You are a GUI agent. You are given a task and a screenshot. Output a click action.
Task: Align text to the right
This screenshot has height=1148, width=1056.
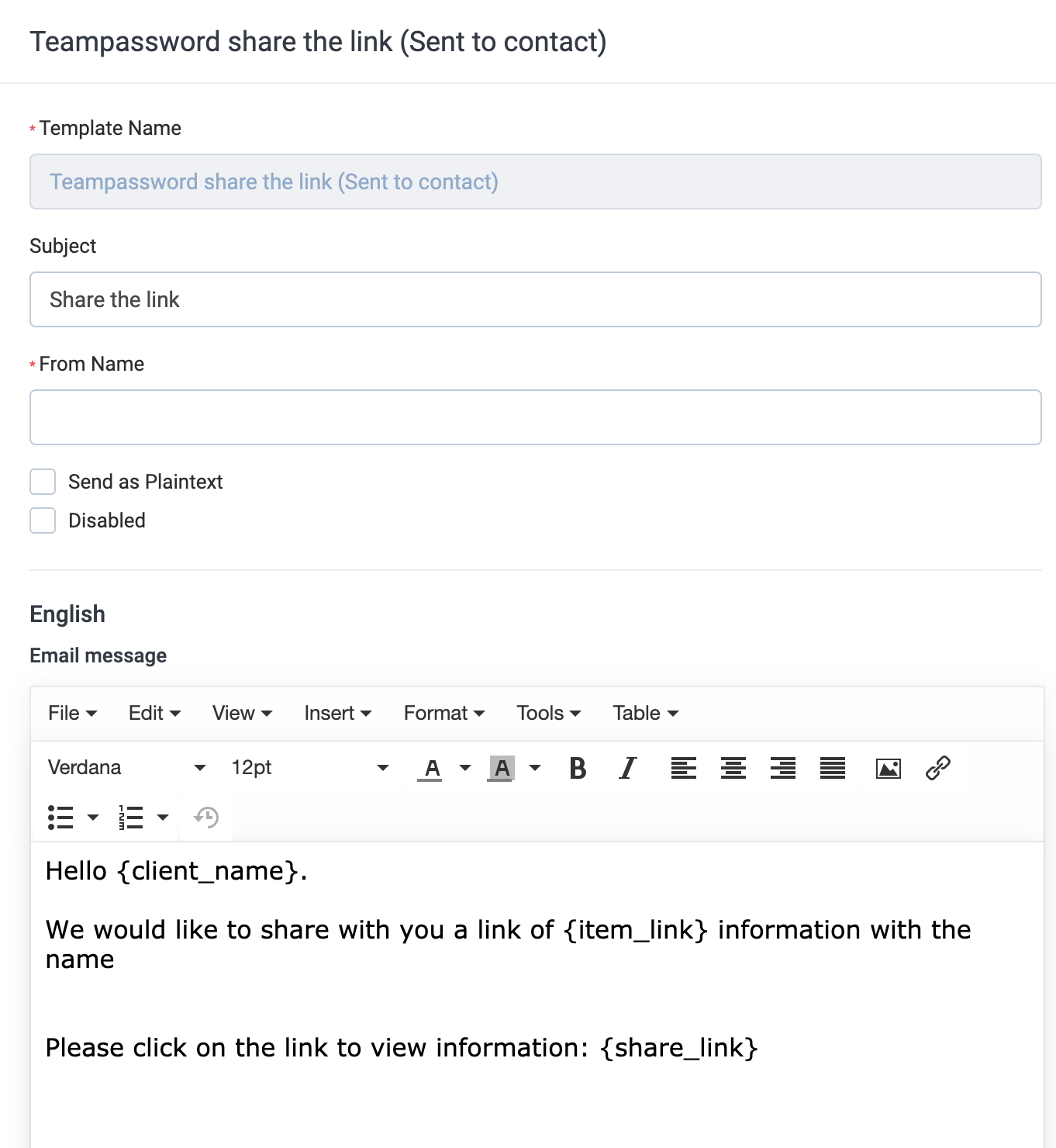[x=783, y=769]
